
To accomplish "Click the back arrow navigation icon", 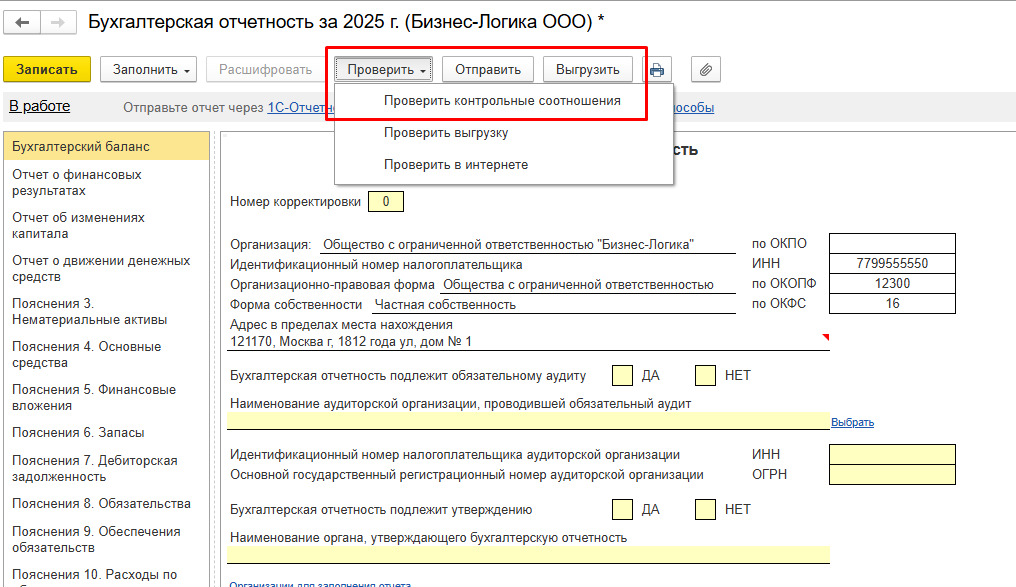I will click(x=22, y=23).
